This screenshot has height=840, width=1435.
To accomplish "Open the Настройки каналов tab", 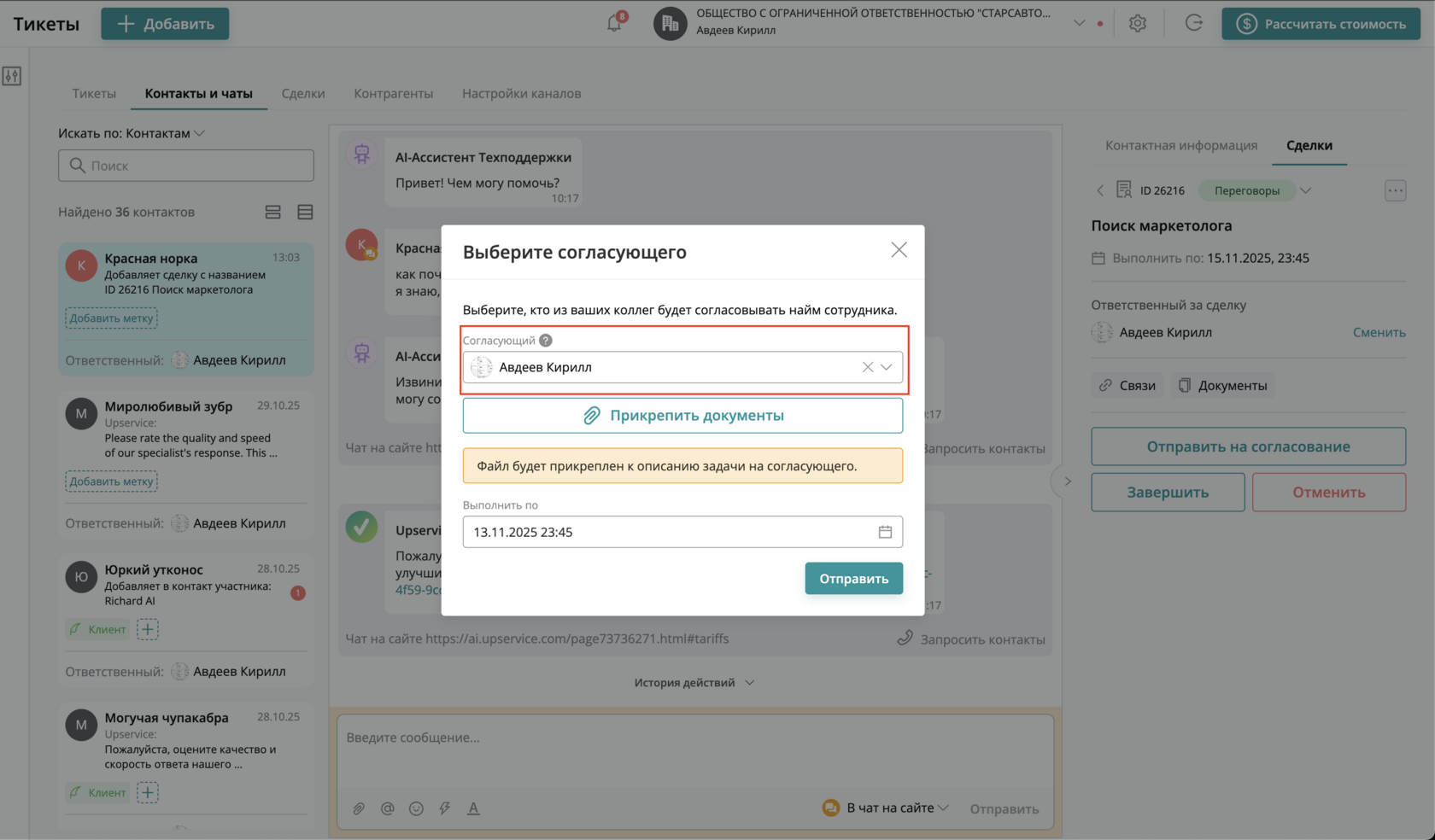I will click(x=522, y=93).
